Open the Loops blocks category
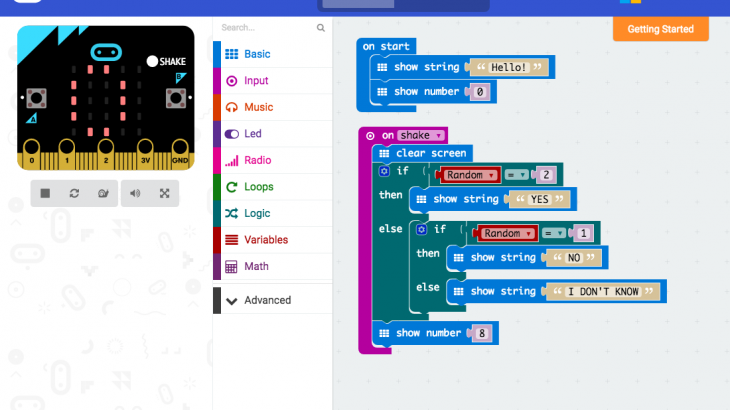Screen dimensions: 730x410 [x=273, y=187]
